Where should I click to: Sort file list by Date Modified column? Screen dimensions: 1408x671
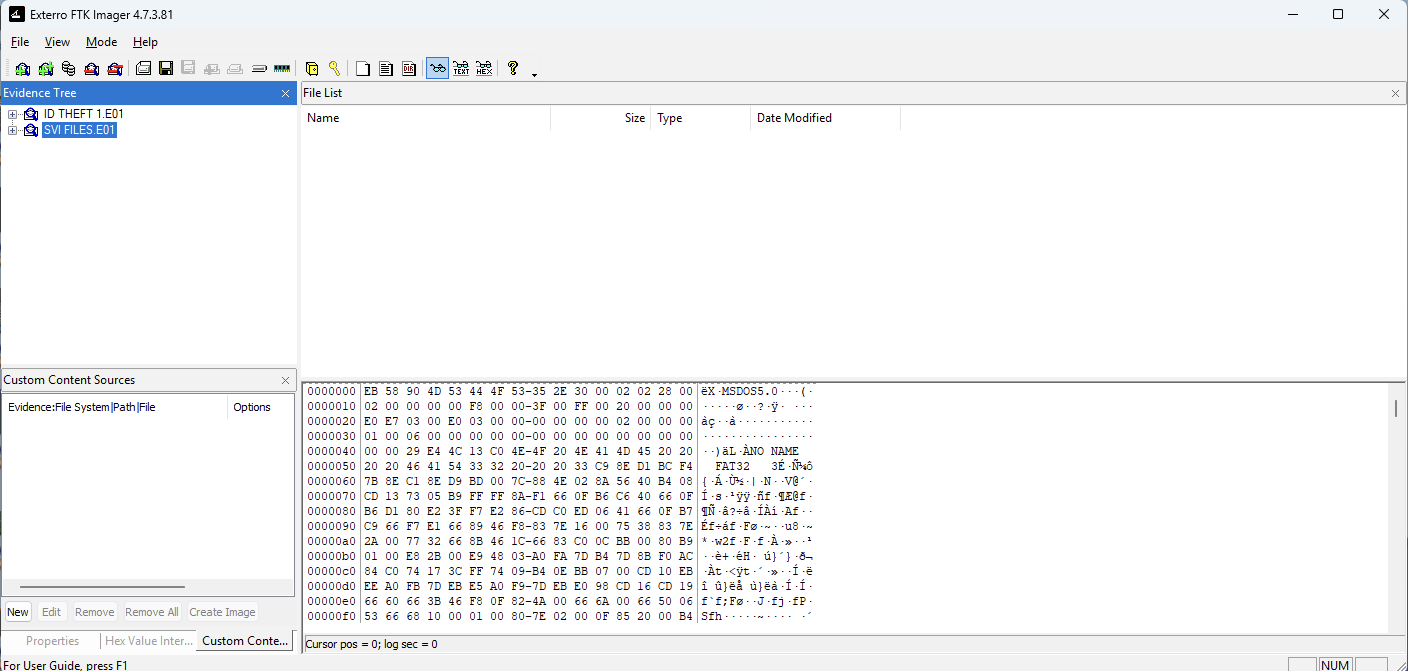(x=794, y=118)
